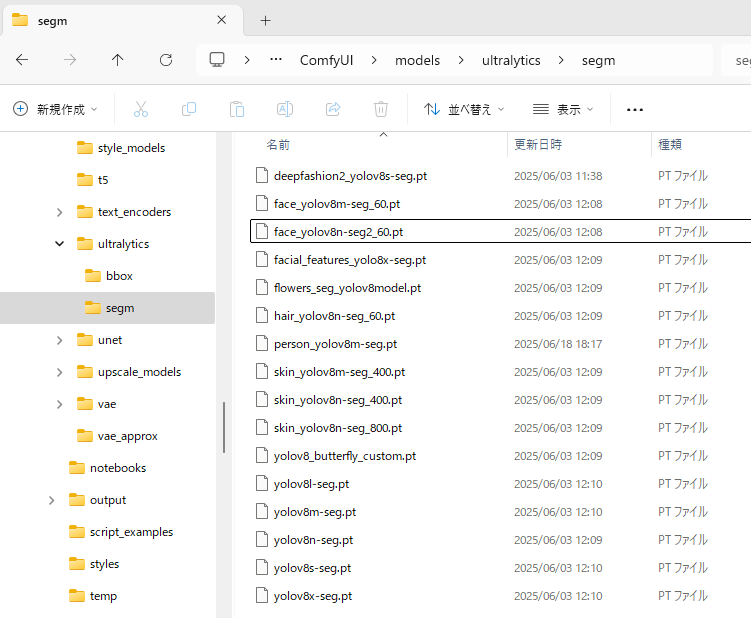Click the Share icon in toolbar
This screenshot has height=618, width=751.
tap(333, 109)
